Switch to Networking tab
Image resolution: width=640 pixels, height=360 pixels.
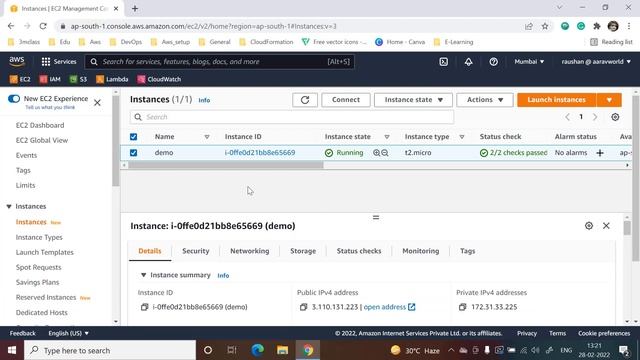coord(249,251)
